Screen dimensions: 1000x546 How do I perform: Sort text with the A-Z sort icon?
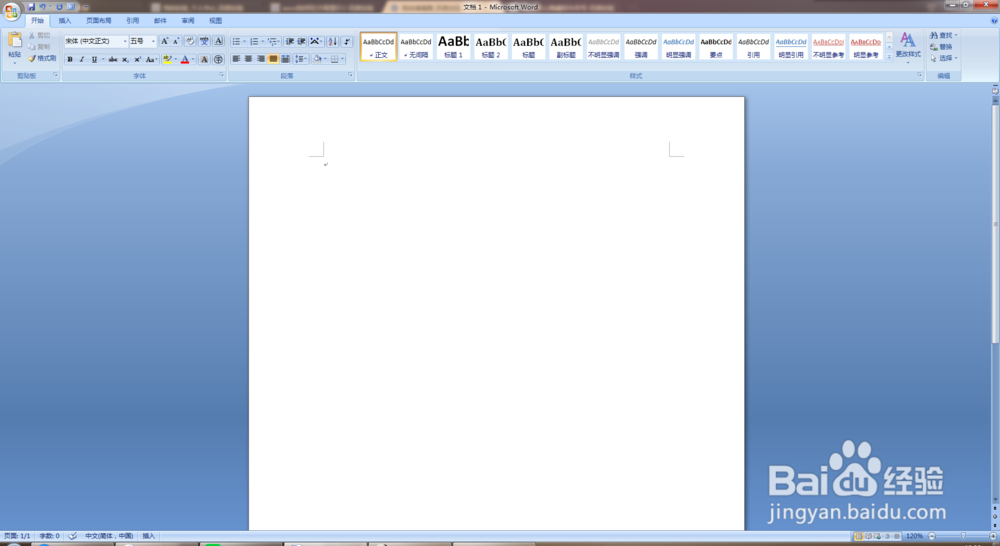(332, 41)
